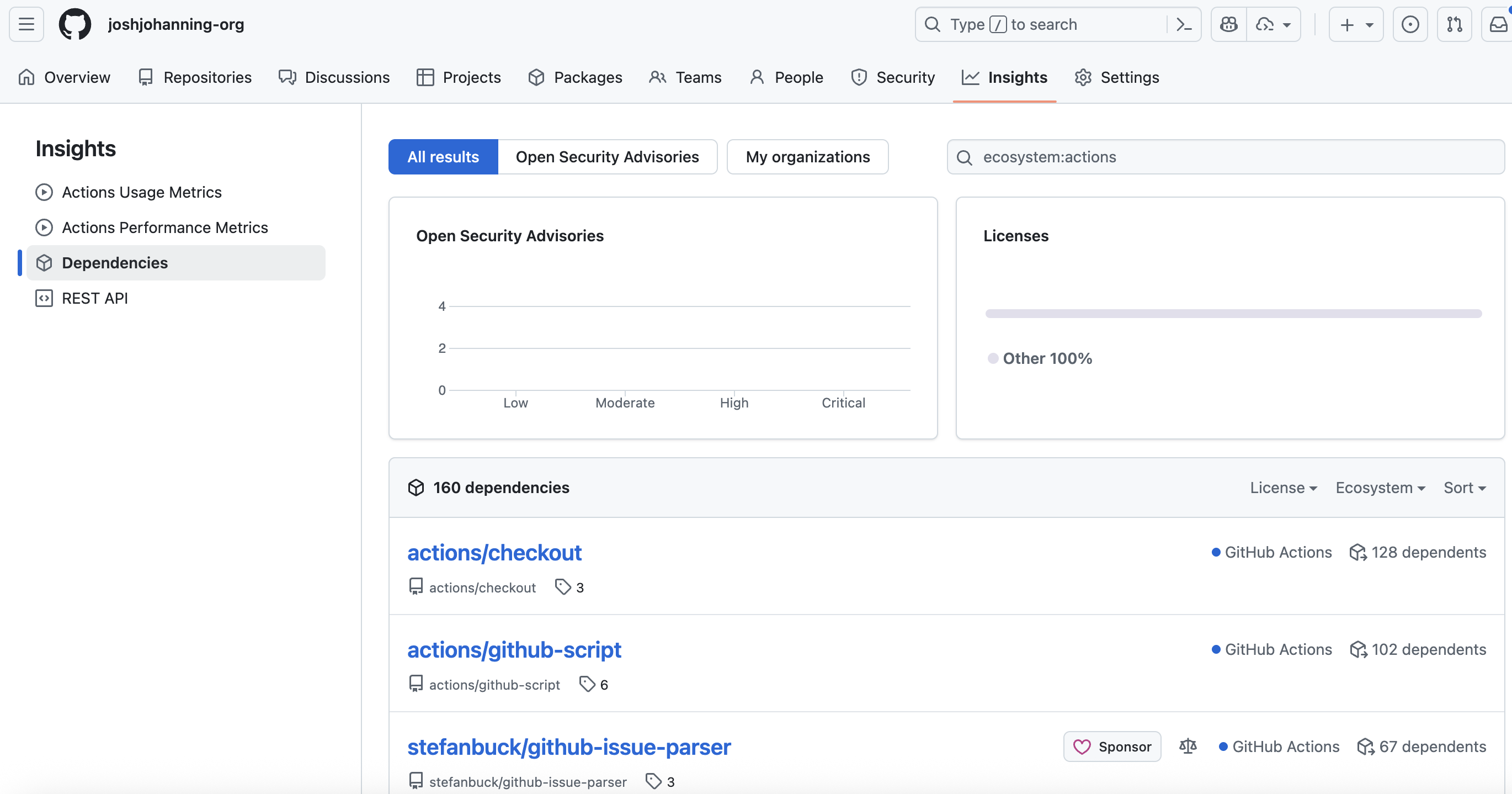This screenshot has height=794, width=1512.
Task: View 67 dependents of github-issue-parser
Action: 1422,747
